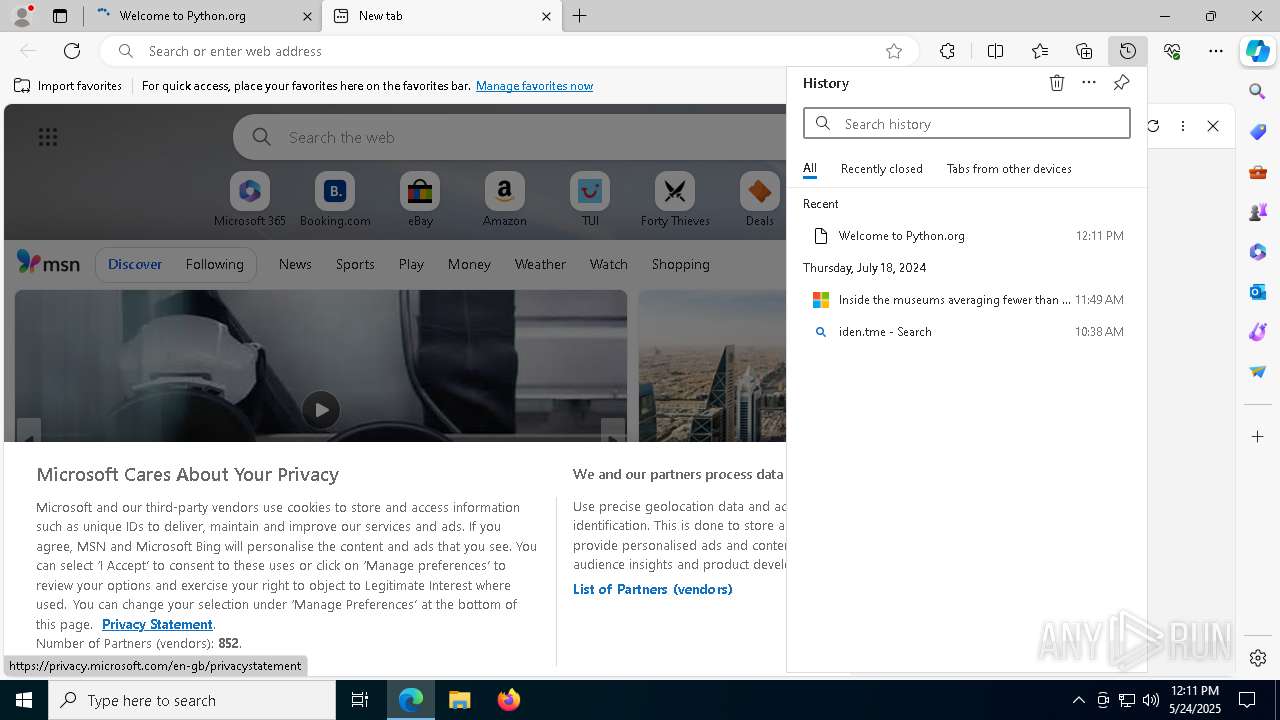This screenshot has height=720, width=1280.
Task: Close the sidebar pane with X
Action: point(1213,125)
